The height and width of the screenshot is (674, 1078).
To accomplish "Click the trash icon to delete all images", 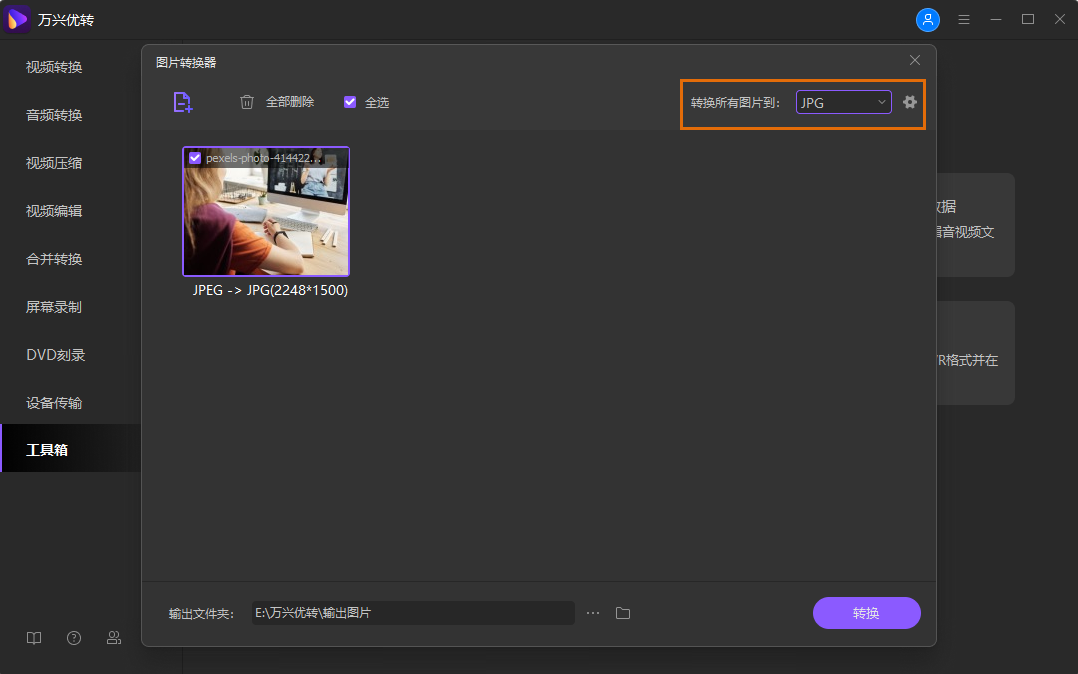I will 246,102.
